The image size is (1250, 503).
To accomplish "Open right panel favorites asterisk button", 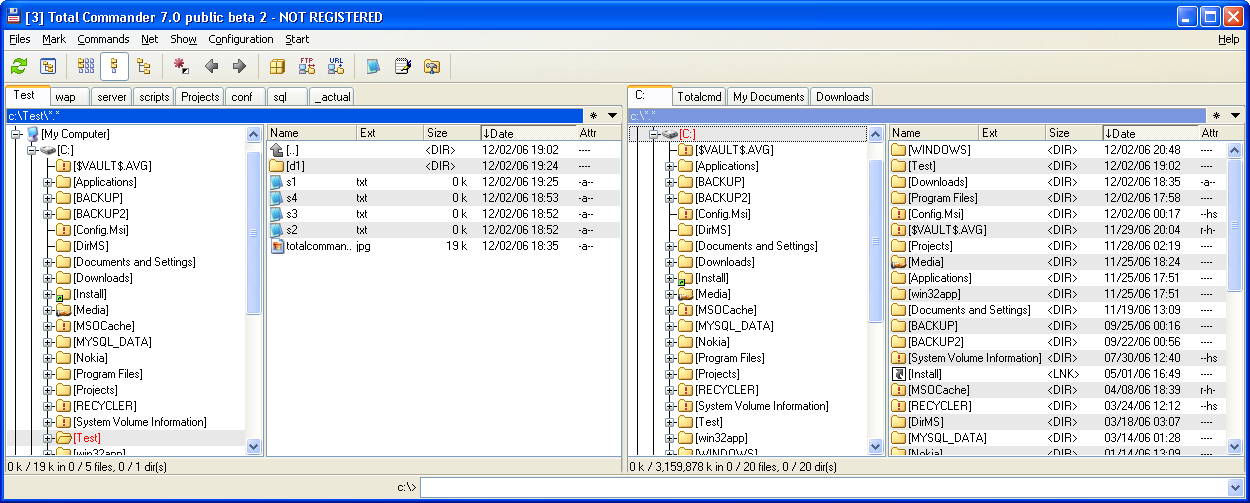I will [x=1215, y=116].
